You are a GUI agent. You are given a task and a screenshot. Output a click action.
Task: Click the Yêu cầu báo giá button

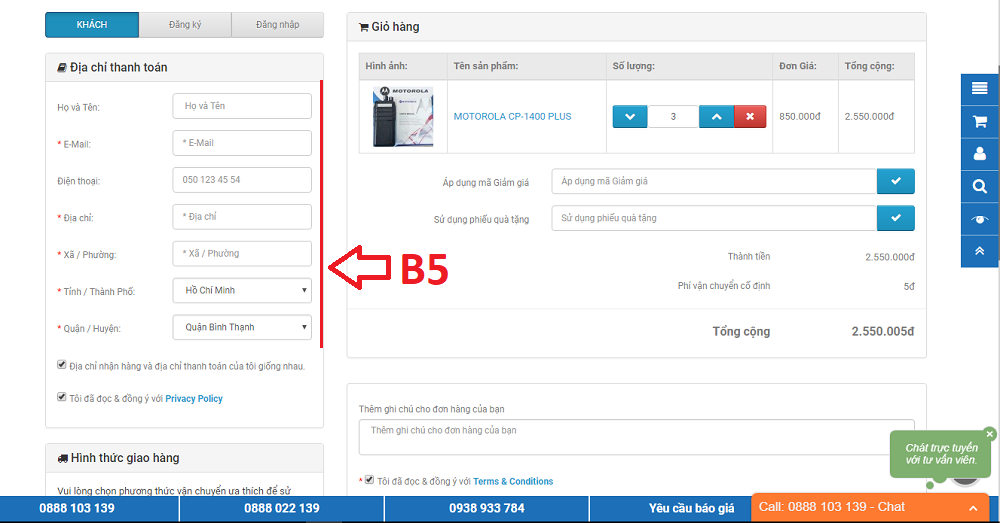point(691,508)
